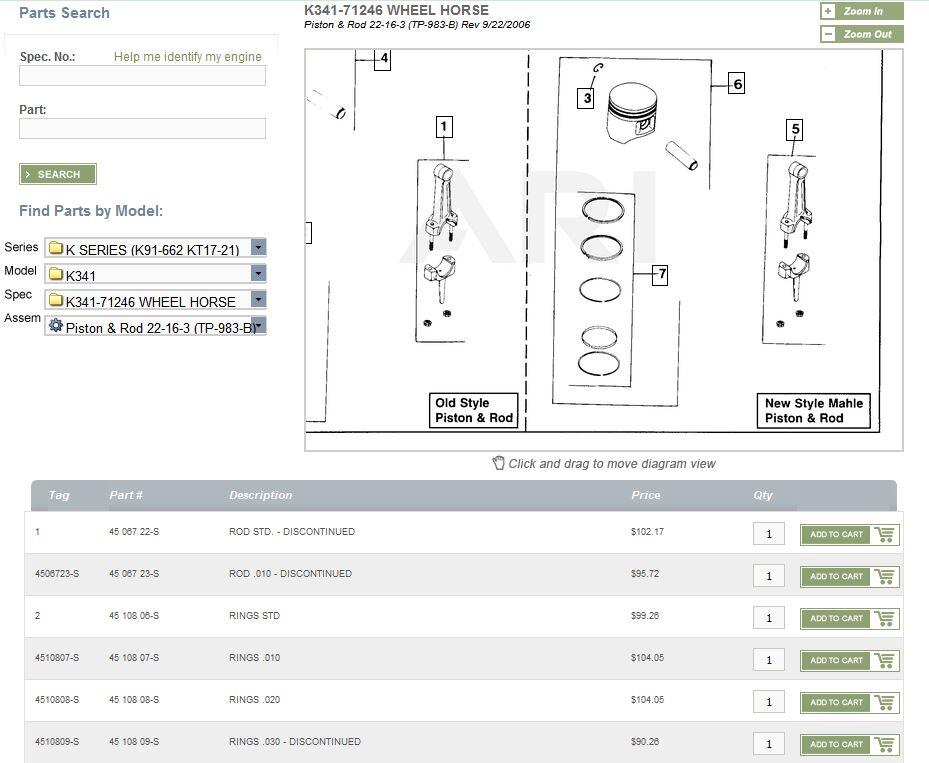Viewport: 929px width, 763px height.
Task: Focus the Part input field
Action: (x=142, y=129)
